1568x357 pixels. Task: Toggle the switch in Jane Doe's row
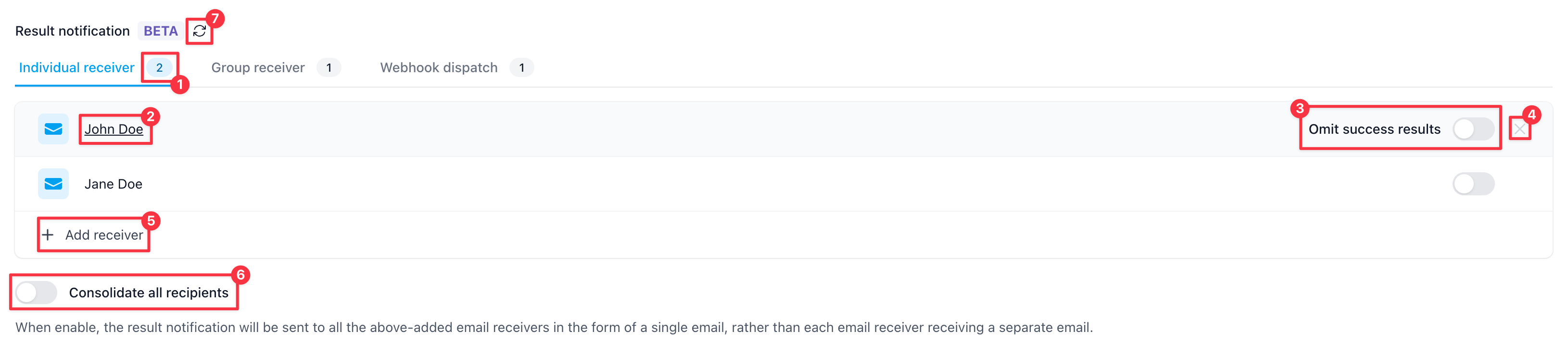point(1473,184)
